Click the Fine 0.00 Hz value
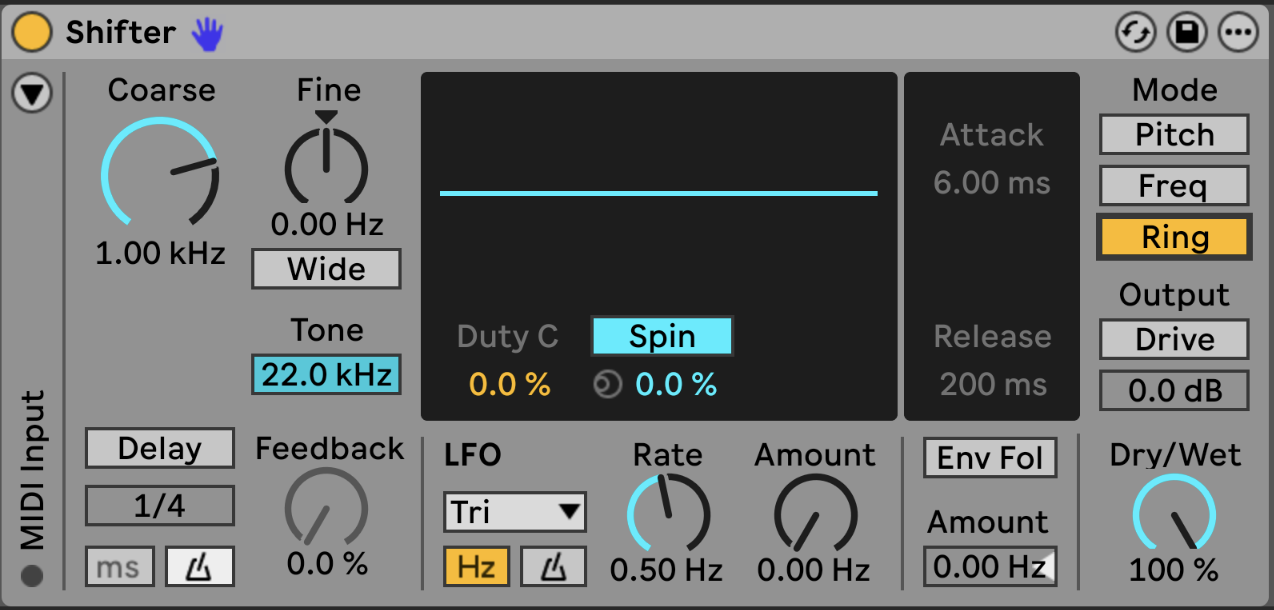The width and height of the screenshot is (1274, 610). 327,224
